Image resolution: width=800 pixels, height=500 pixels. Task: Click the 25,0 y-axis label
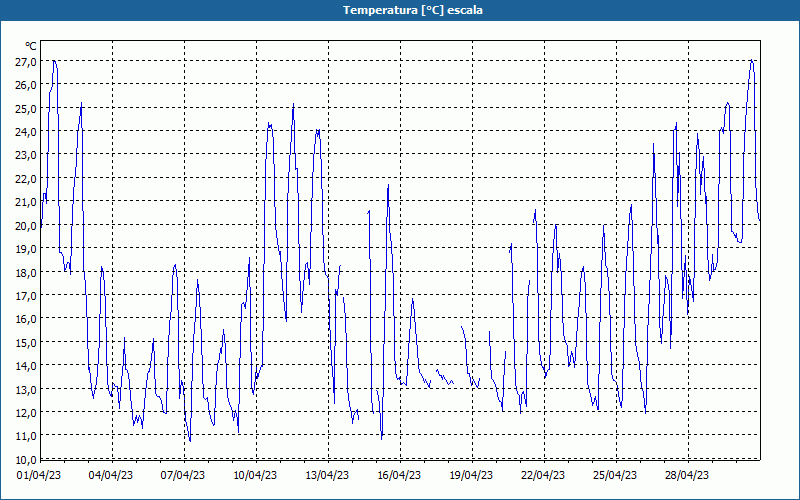[x=27, y=109]
